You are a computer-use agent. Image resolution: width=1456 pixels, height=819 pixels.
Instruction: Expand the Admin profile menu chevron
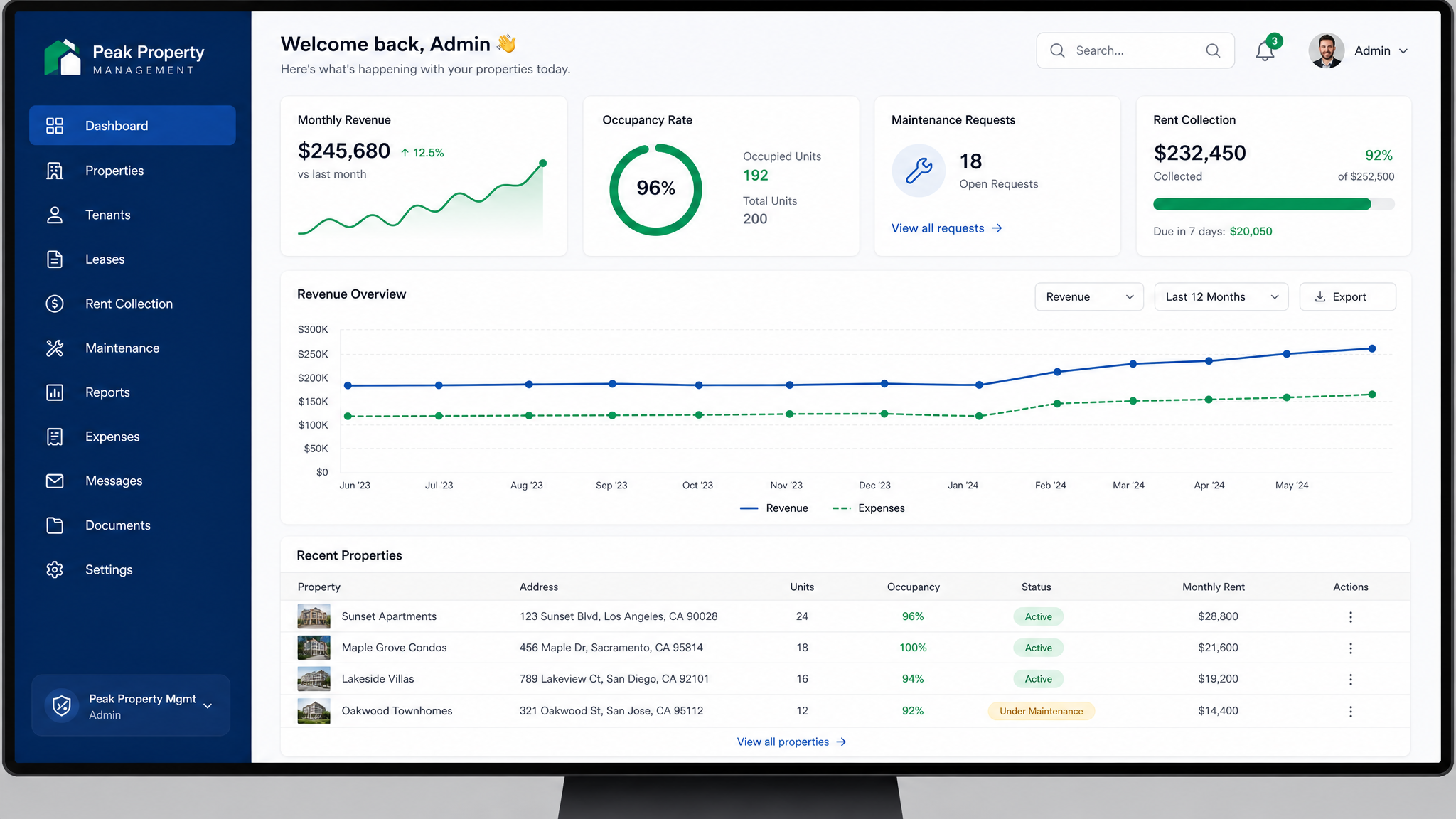click(1403, 51)
